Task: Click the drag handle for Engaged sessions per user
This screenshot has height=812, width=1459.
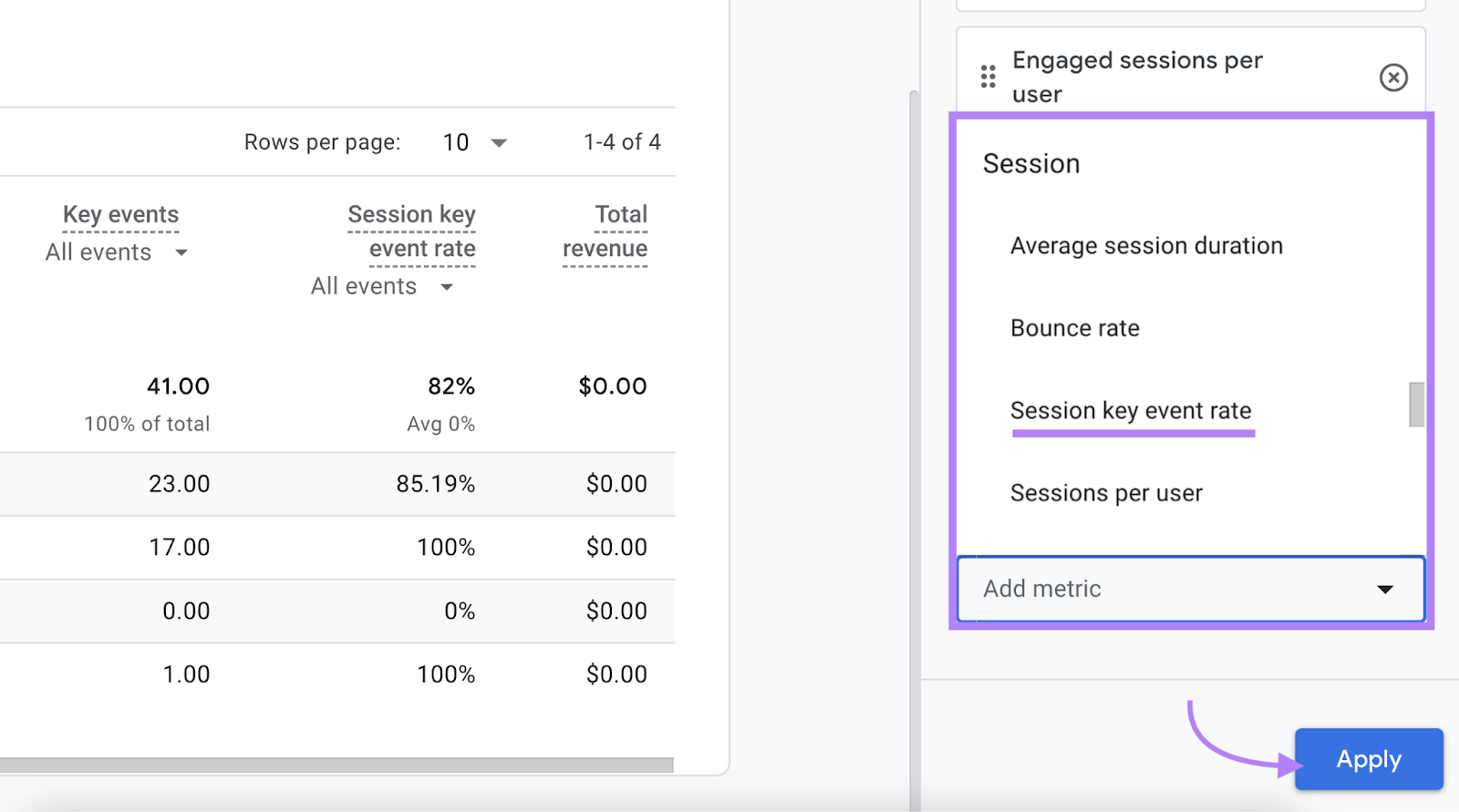Action: point(988,77)
